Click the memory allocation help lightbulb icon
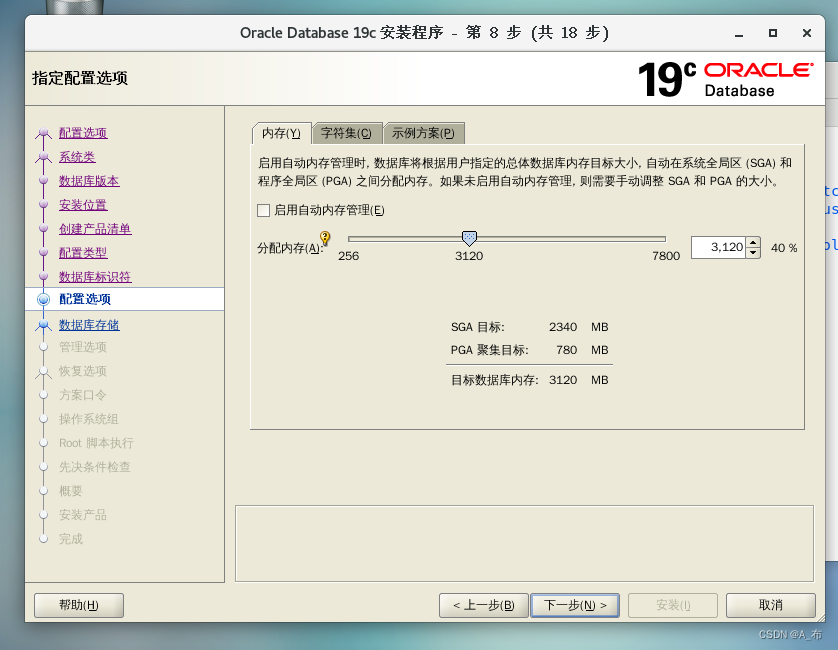The image size is (838, 650). (325, 237)
